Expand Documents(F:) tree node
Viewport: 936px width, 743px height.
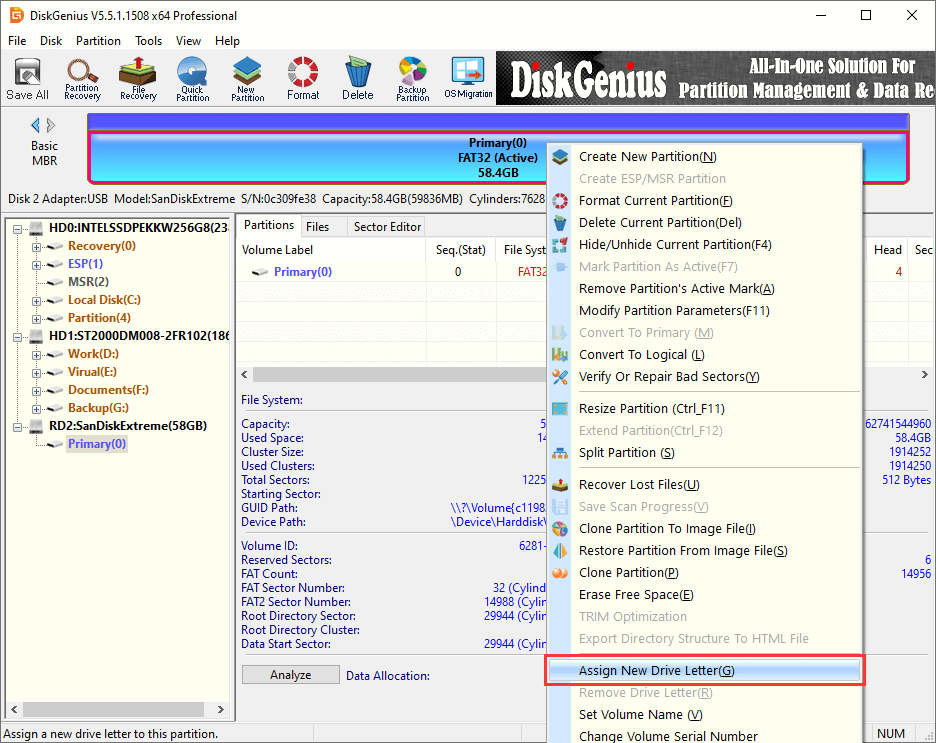[x=36, y=391]
